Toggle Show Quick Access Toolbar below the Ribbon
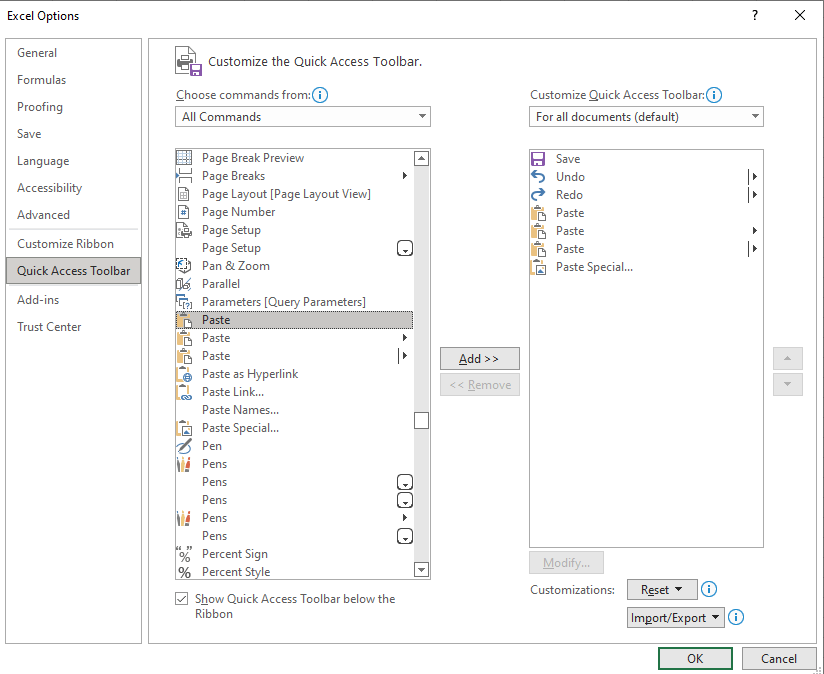Image resolution: width=824 pixels, height=674 pixels. click(x=182, y=599)
